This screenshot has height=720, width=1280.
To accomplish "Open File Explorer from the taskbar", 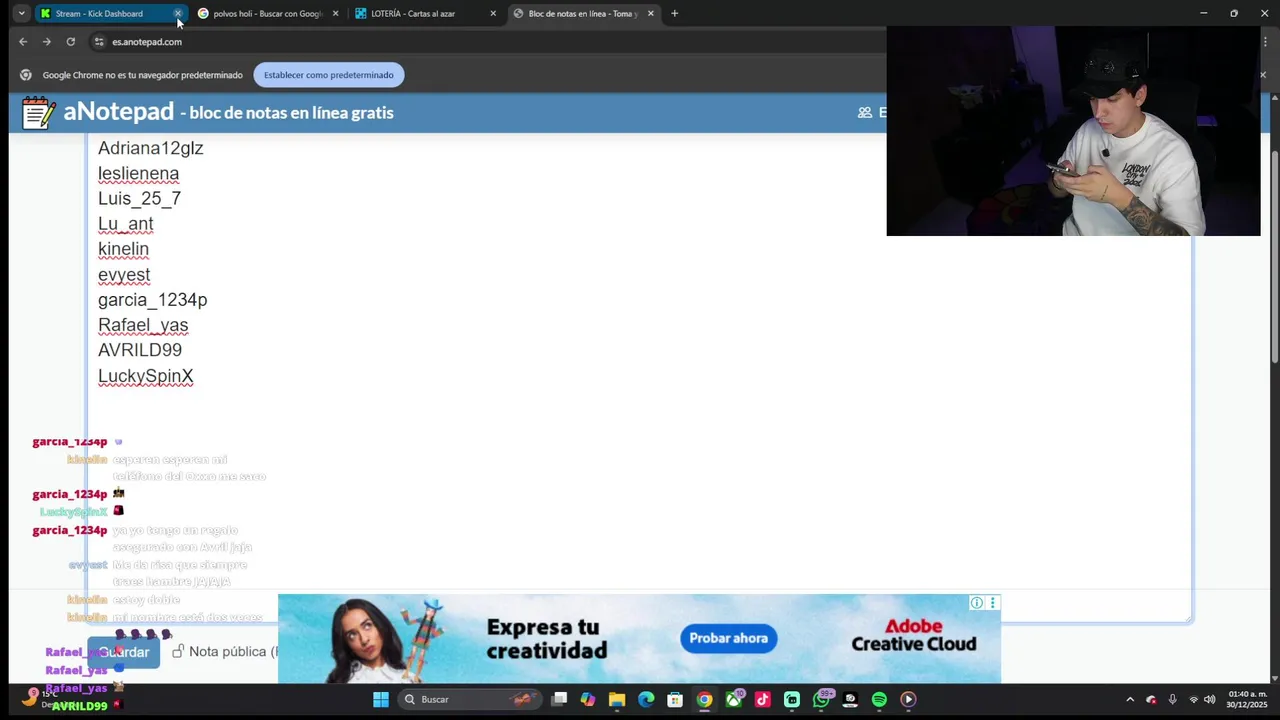I will 617,700.
